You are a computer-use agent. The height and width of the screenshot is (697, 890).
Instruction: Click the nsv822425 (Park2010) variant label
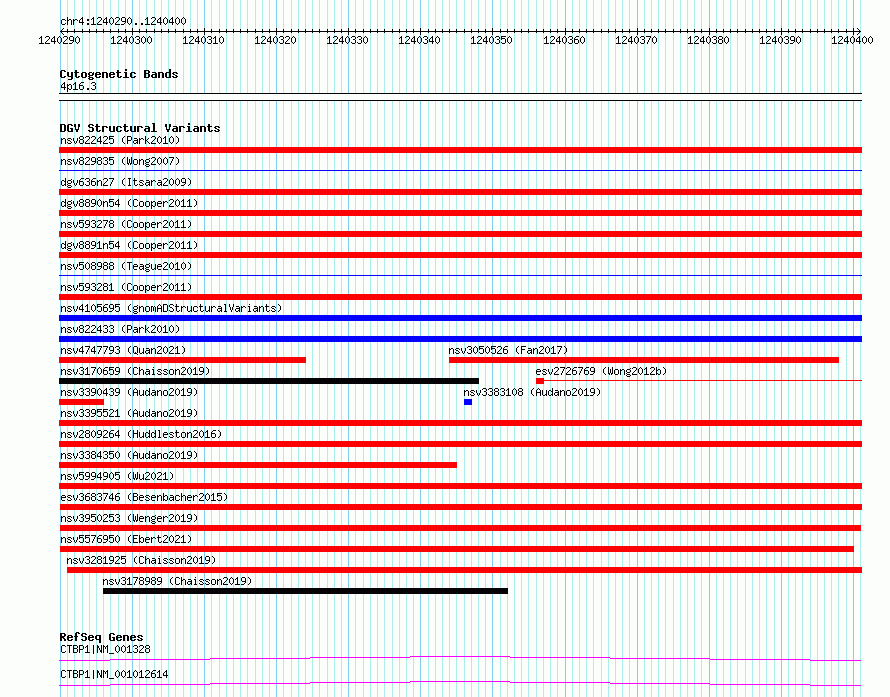coord(120,140)
